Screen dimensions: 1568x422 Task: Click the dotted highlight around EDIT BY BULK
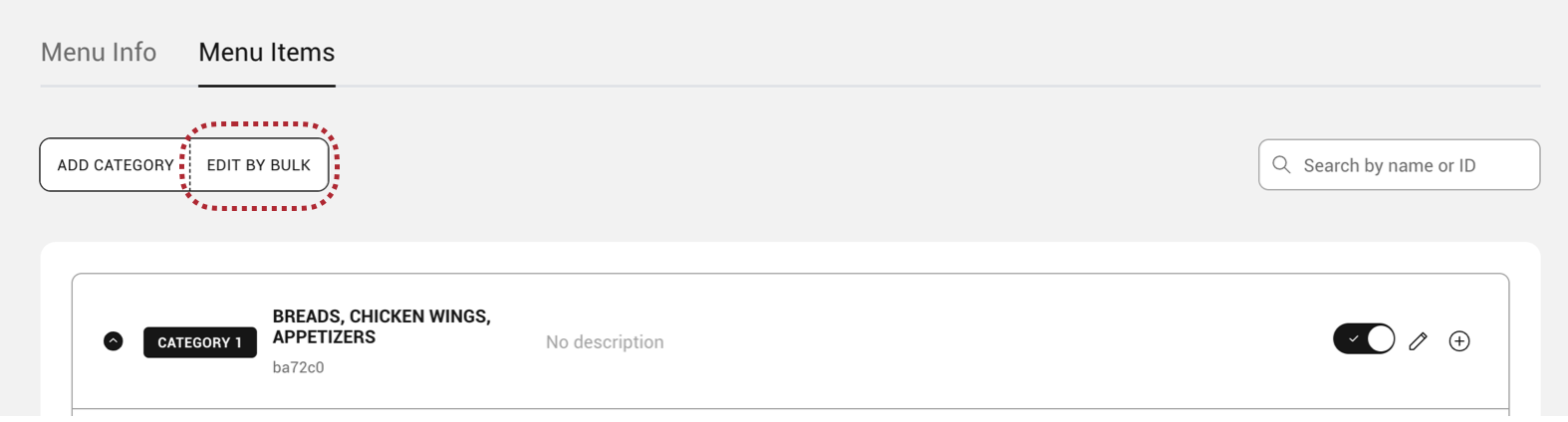[261, 125]
